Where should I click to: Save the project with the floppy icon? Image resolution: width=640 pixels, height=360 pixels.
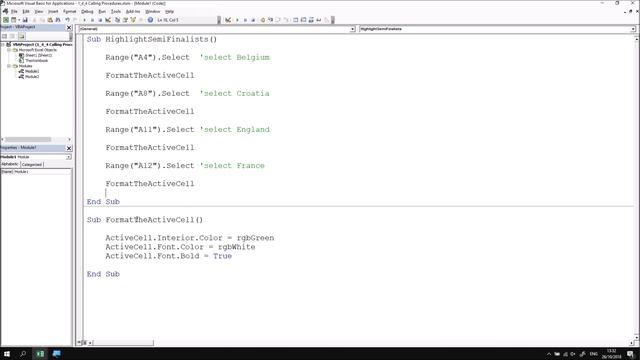(x=25, y=20)
